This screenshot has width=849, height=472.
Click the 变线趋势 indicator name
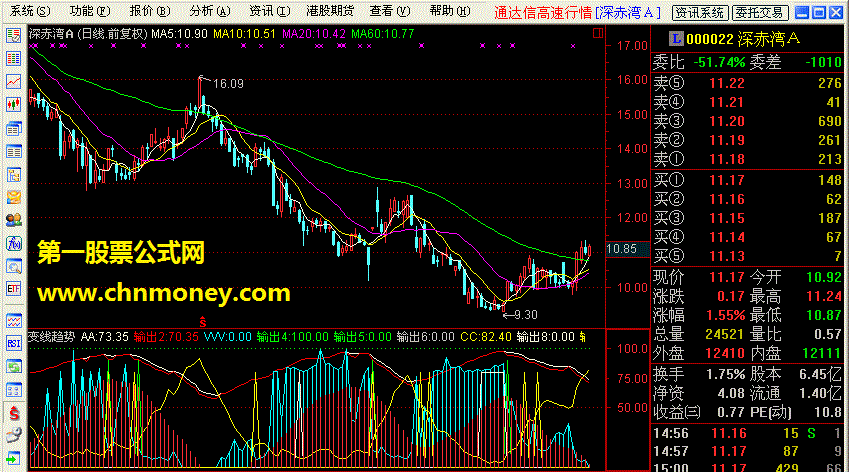(x=51, y=337)
